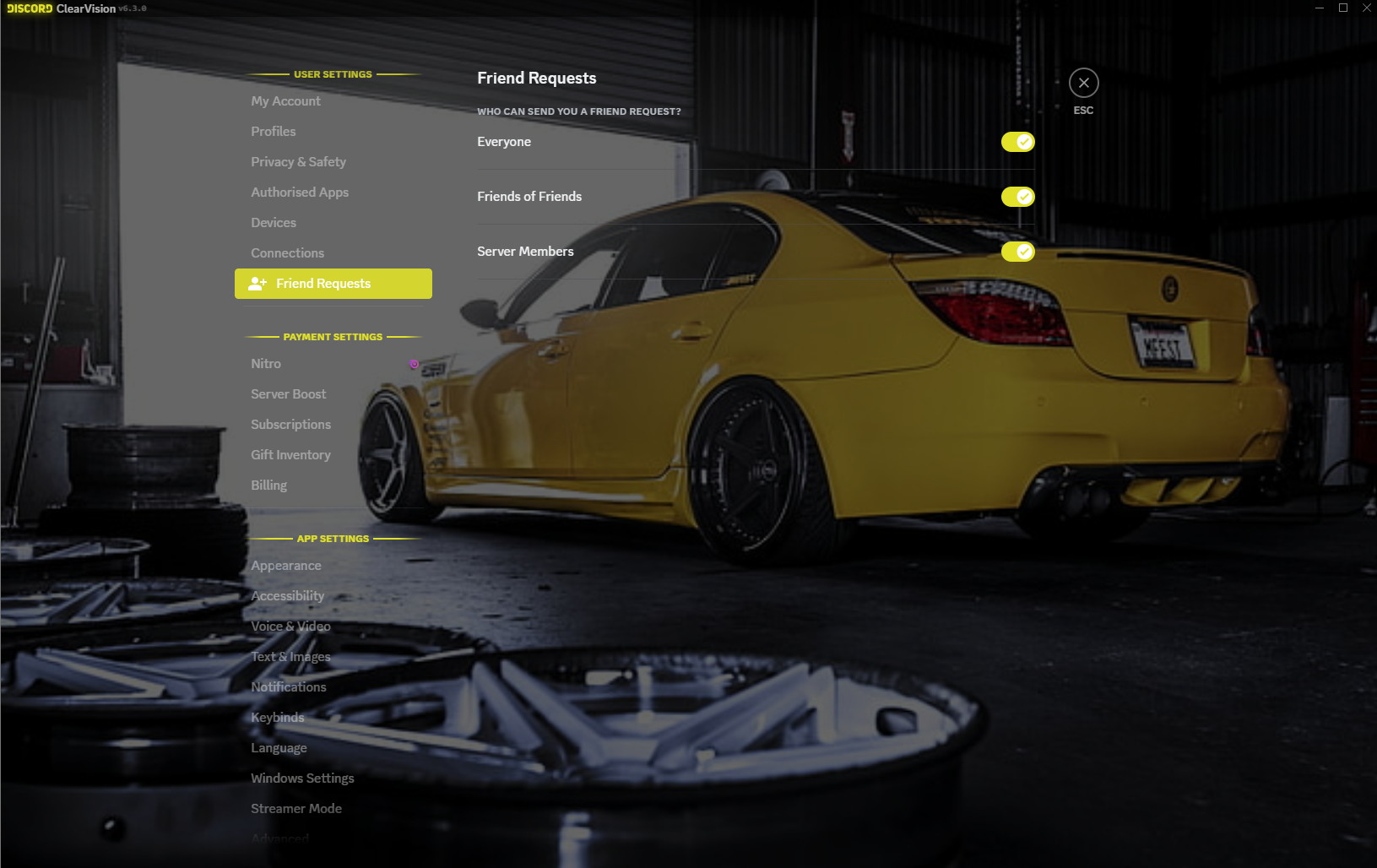Turn off the Friends of Friends toggle
This screenshot has width=1377, height=868.
pos(1017,197)
